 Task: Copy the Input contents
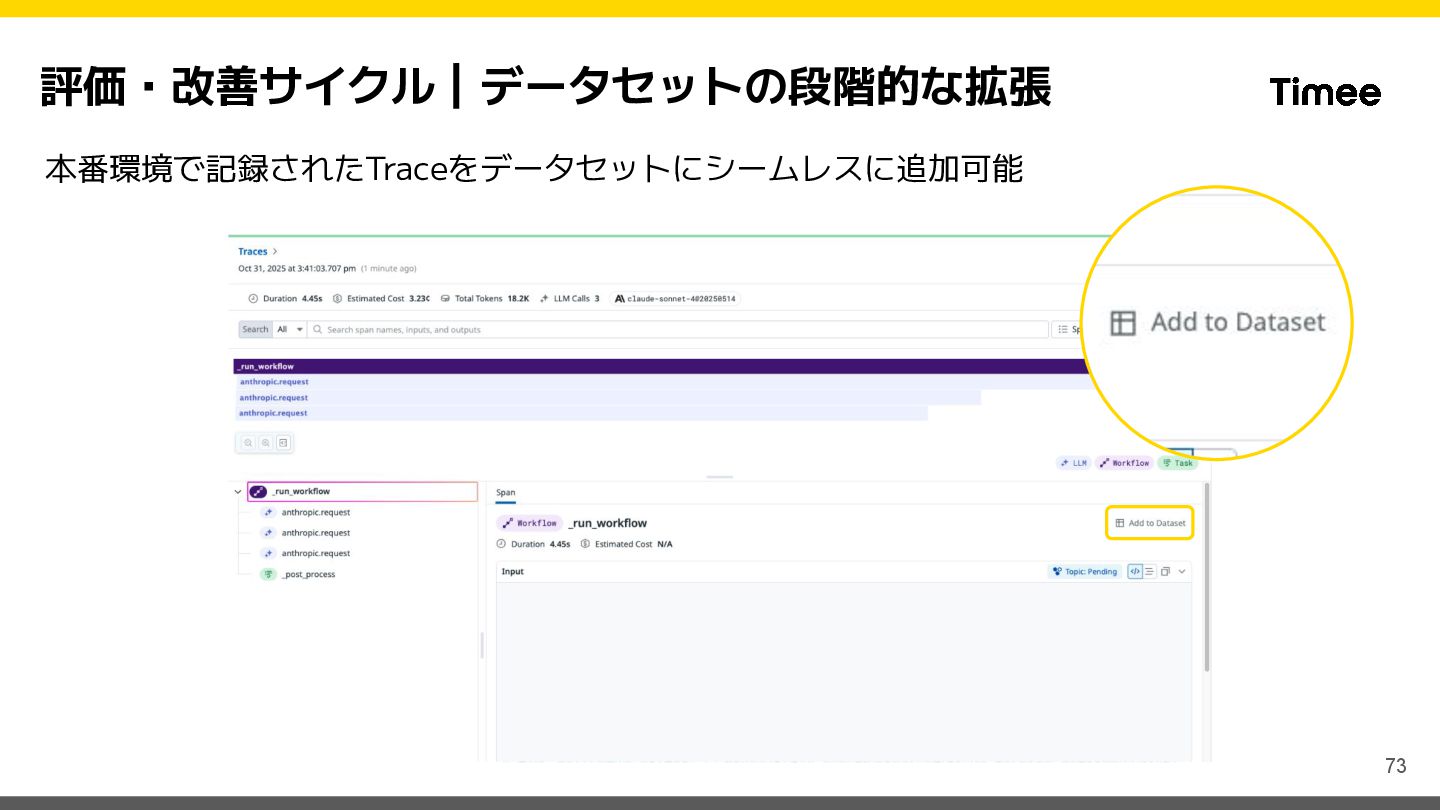tap(1166, 572)
